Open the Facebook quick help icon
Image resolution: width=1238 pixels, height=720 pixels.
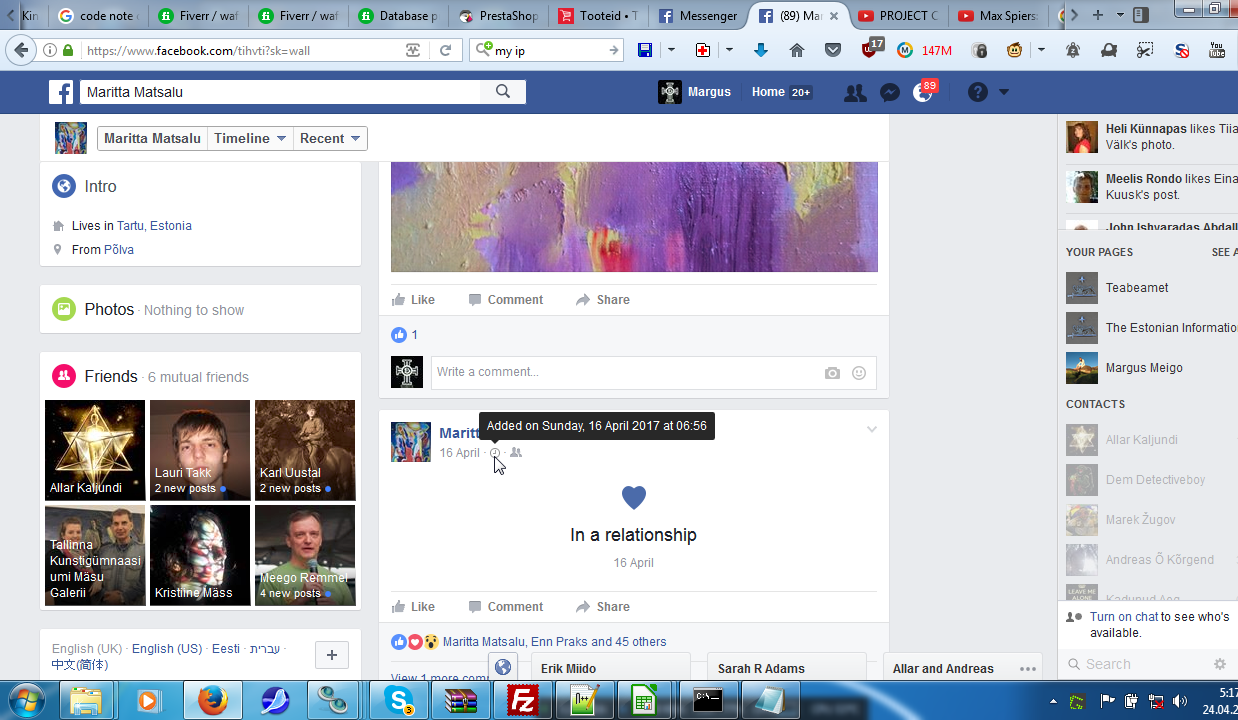tap(978, 92)
